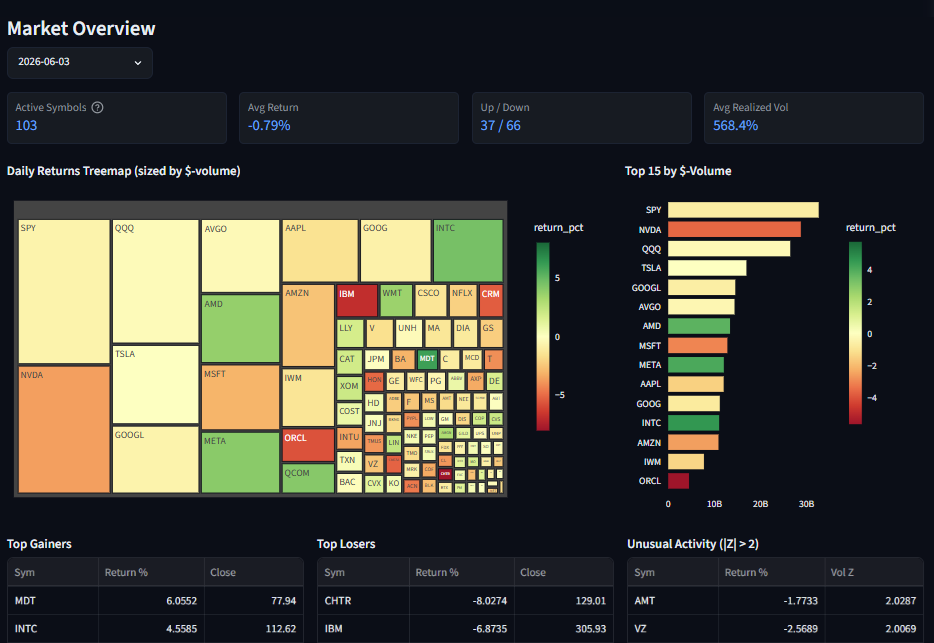
Task: Click the TSLA treemap tile
Action: 155,384
